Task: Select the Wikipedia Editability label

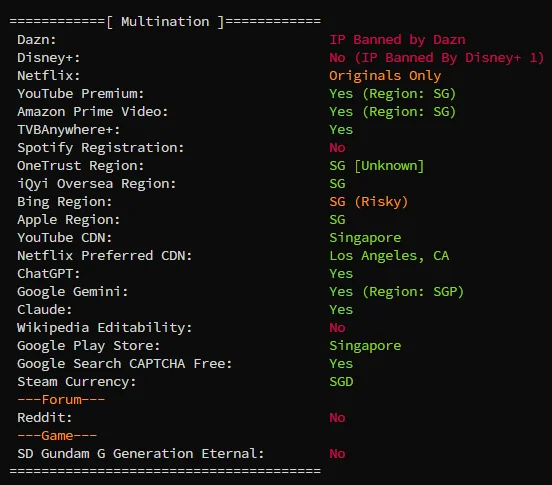Action: (105, 328)
